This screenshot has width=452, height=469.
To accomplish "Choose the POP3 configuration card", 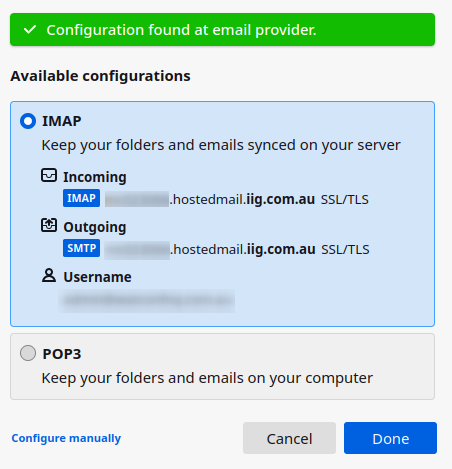I will [x=222, y=366].
